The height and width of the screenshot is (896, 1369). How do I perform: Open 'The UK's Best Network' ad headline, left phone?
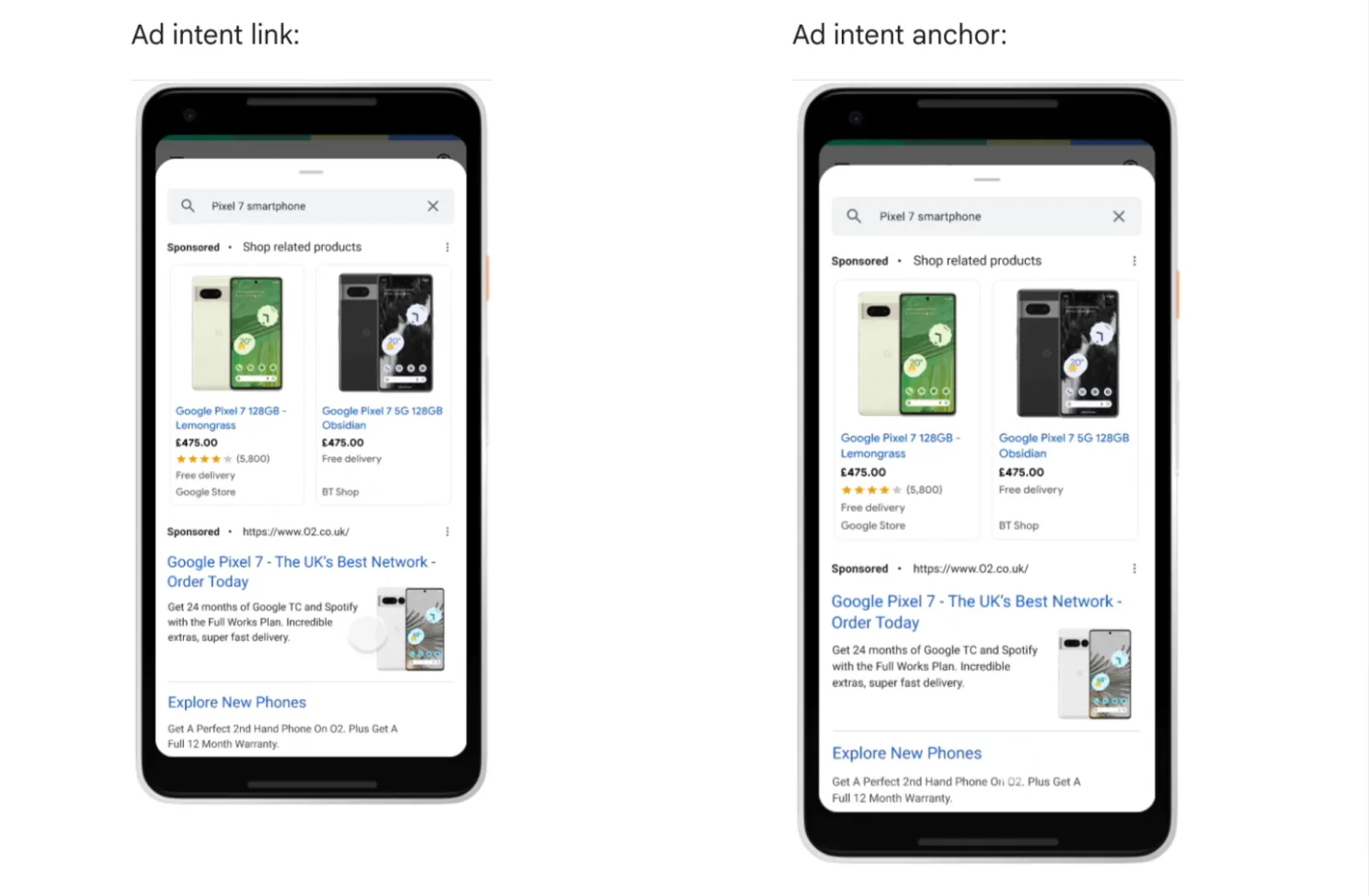click(302, 571)
